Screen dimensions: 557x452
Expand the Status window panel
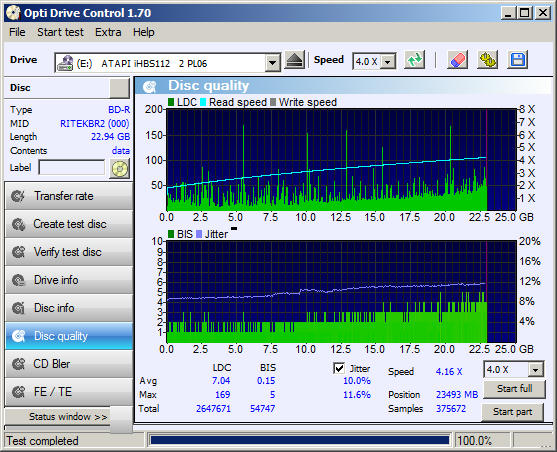point(67,416)
